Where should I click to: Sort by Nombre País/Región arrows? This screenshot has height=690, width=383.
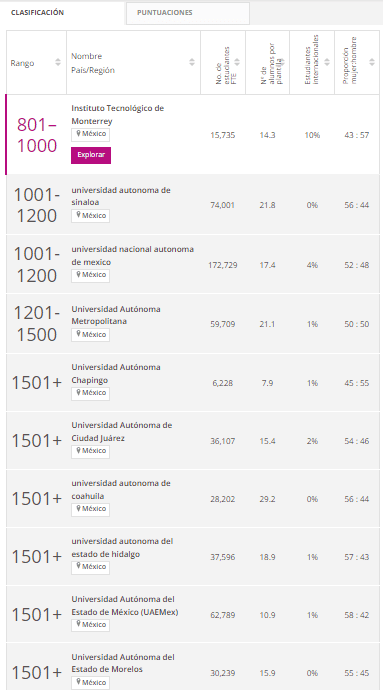(192, 62)
